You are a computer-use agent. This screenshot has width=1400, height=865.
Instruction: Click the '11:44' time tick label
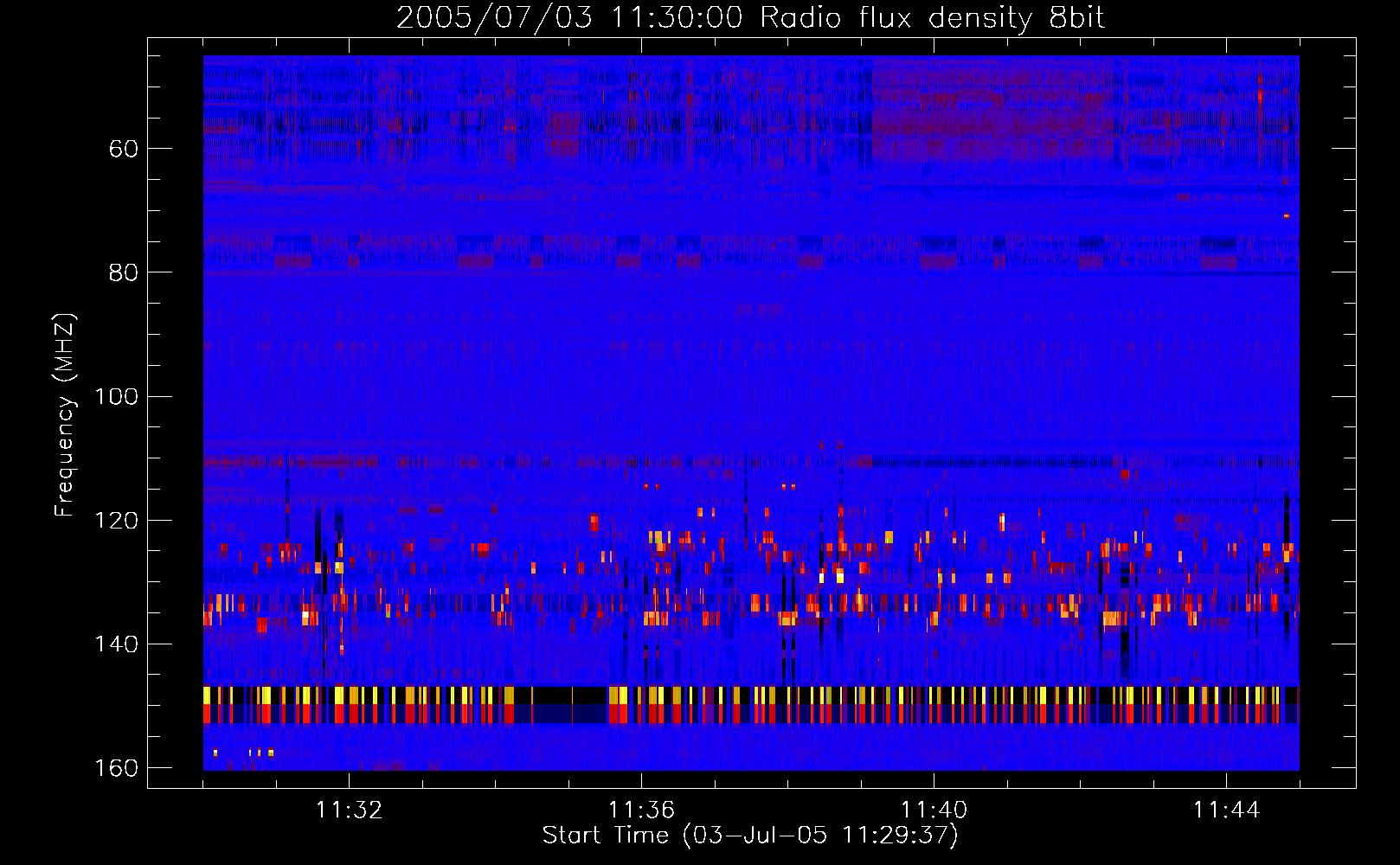(1226, 810)
